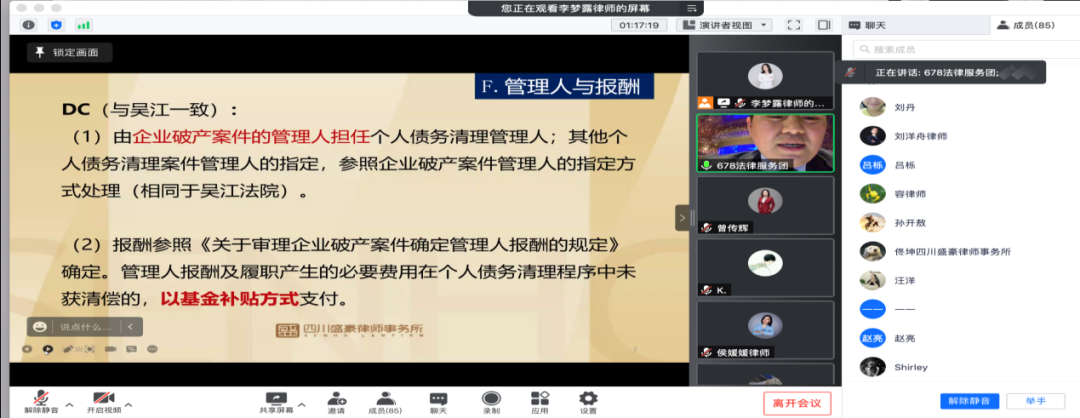Go to next slide arrow
The width and height of the screenshot is (1080, 418).
tap(48, 349)
